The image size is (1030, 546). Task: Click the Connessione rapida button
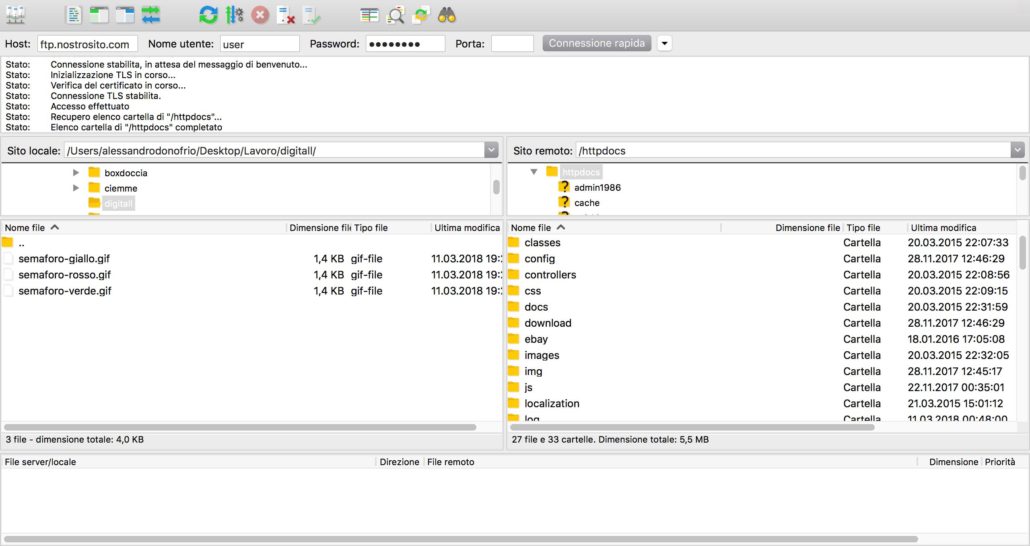[596, 43]
